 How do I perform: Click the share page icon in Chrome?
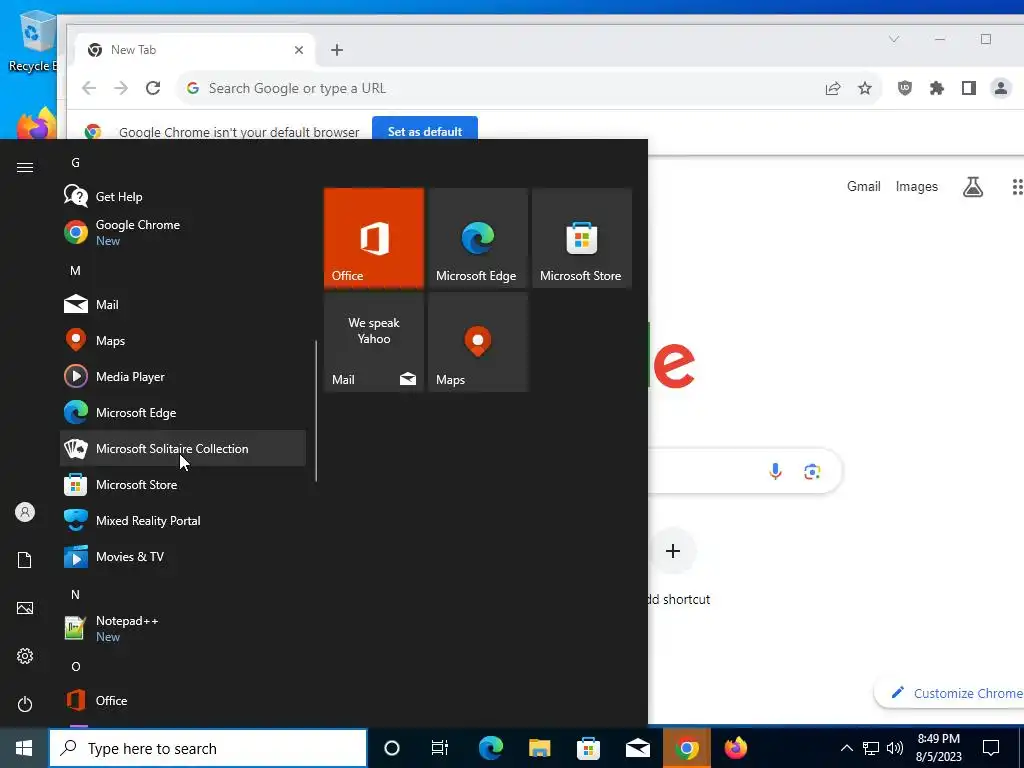[833, 88]
